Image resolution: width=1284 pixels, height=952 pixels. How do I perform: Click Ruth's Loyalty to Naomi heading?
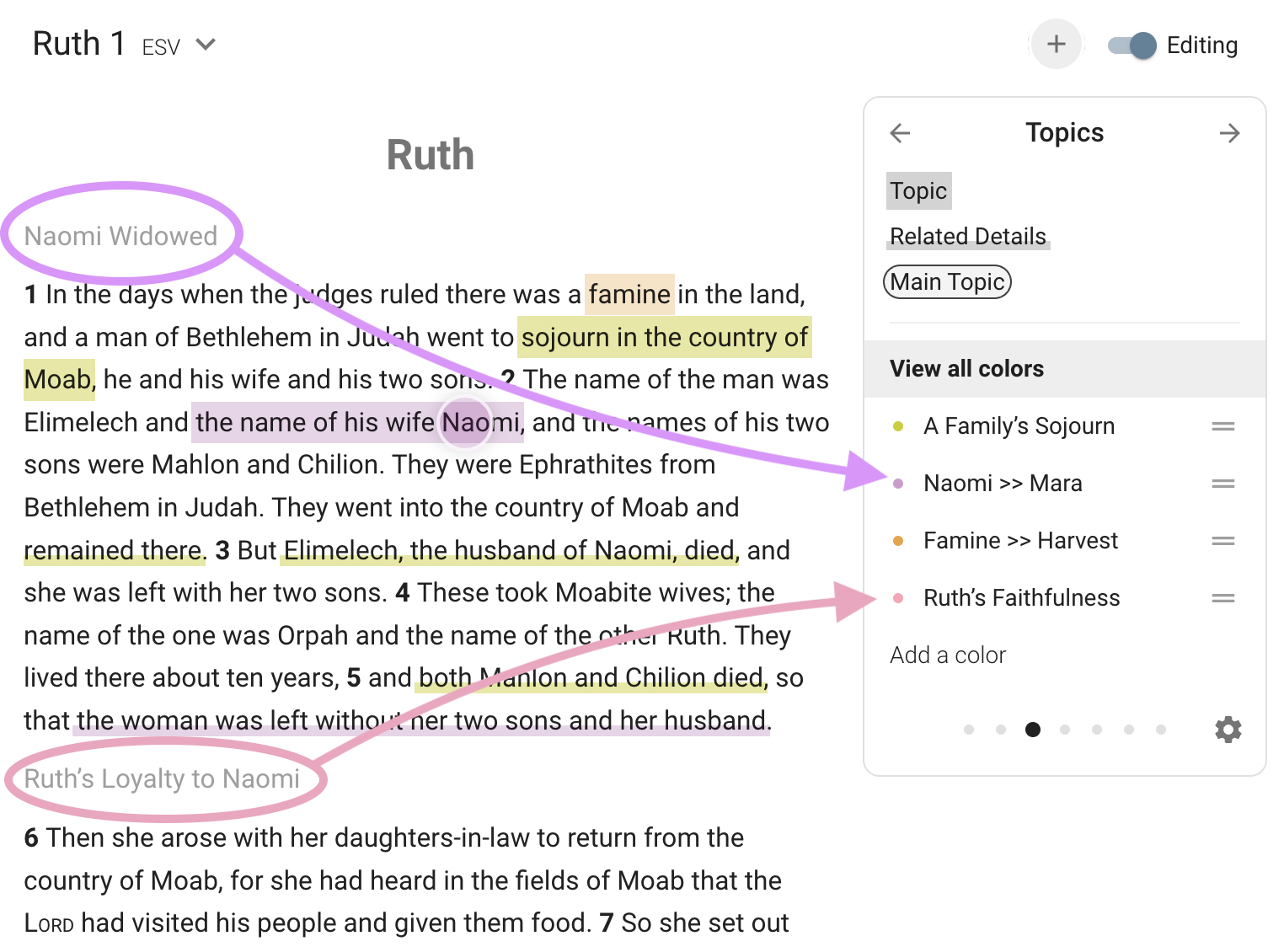162,779
